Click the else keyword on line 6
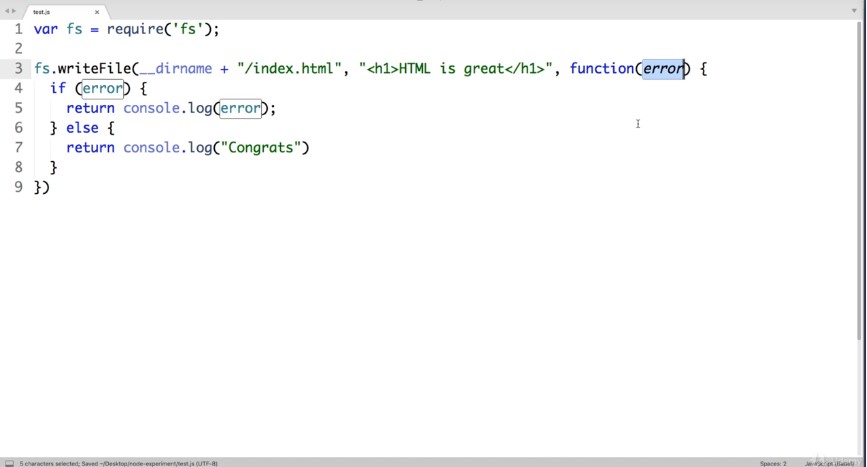 [83, 128]
